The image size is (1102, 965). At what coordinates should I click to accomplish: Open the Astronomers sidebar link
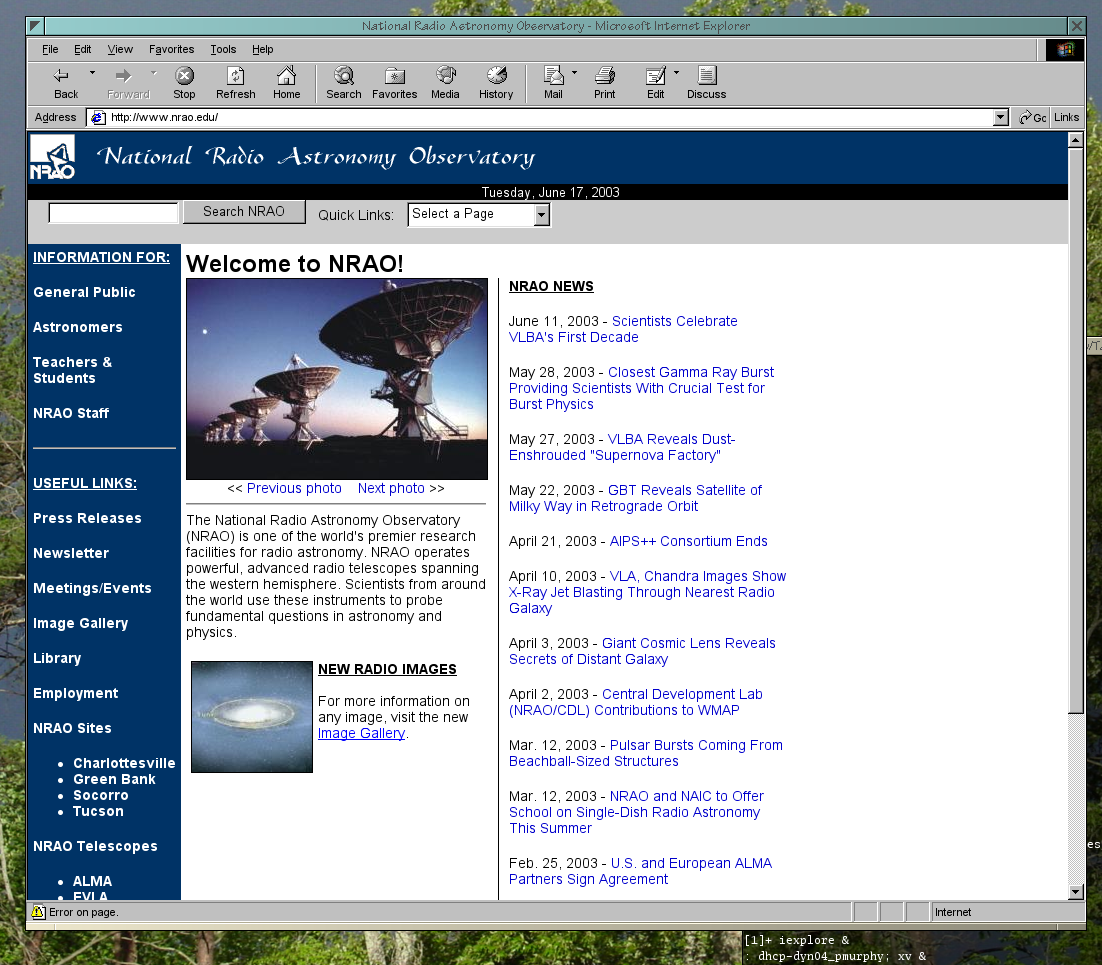[77, 328]
